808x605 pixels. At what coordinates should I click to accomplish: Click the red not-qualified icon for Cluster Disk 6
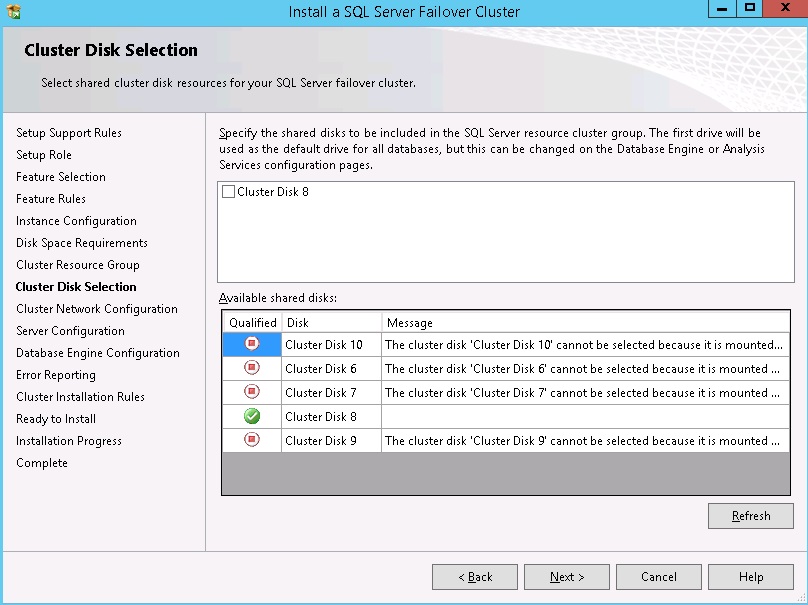(x=252, y=367)
